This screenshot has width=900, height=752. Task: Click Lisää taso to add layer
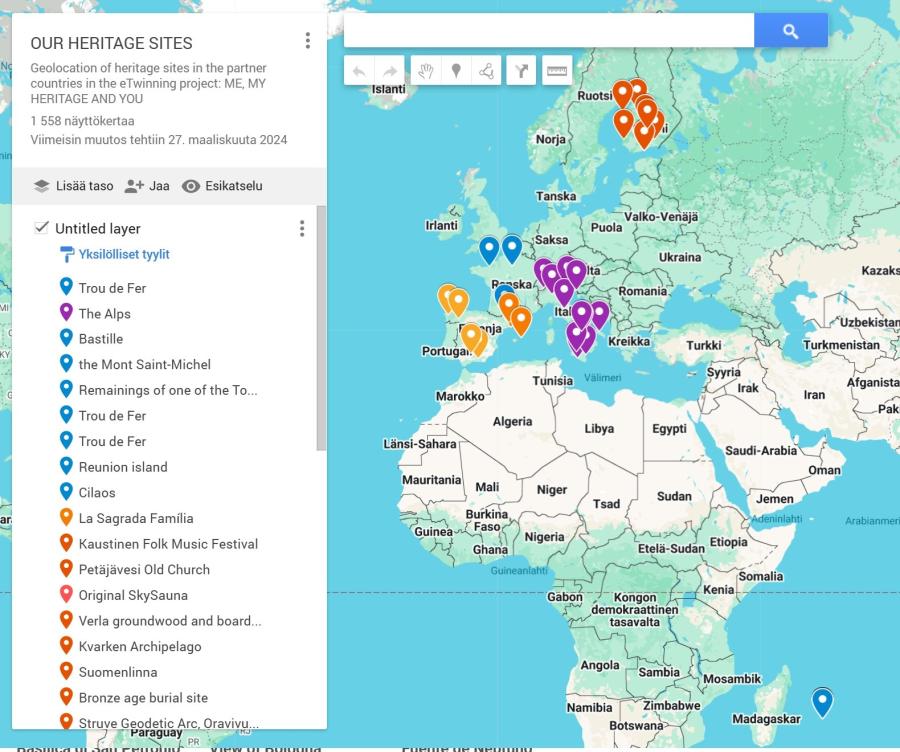coord(73,186)
